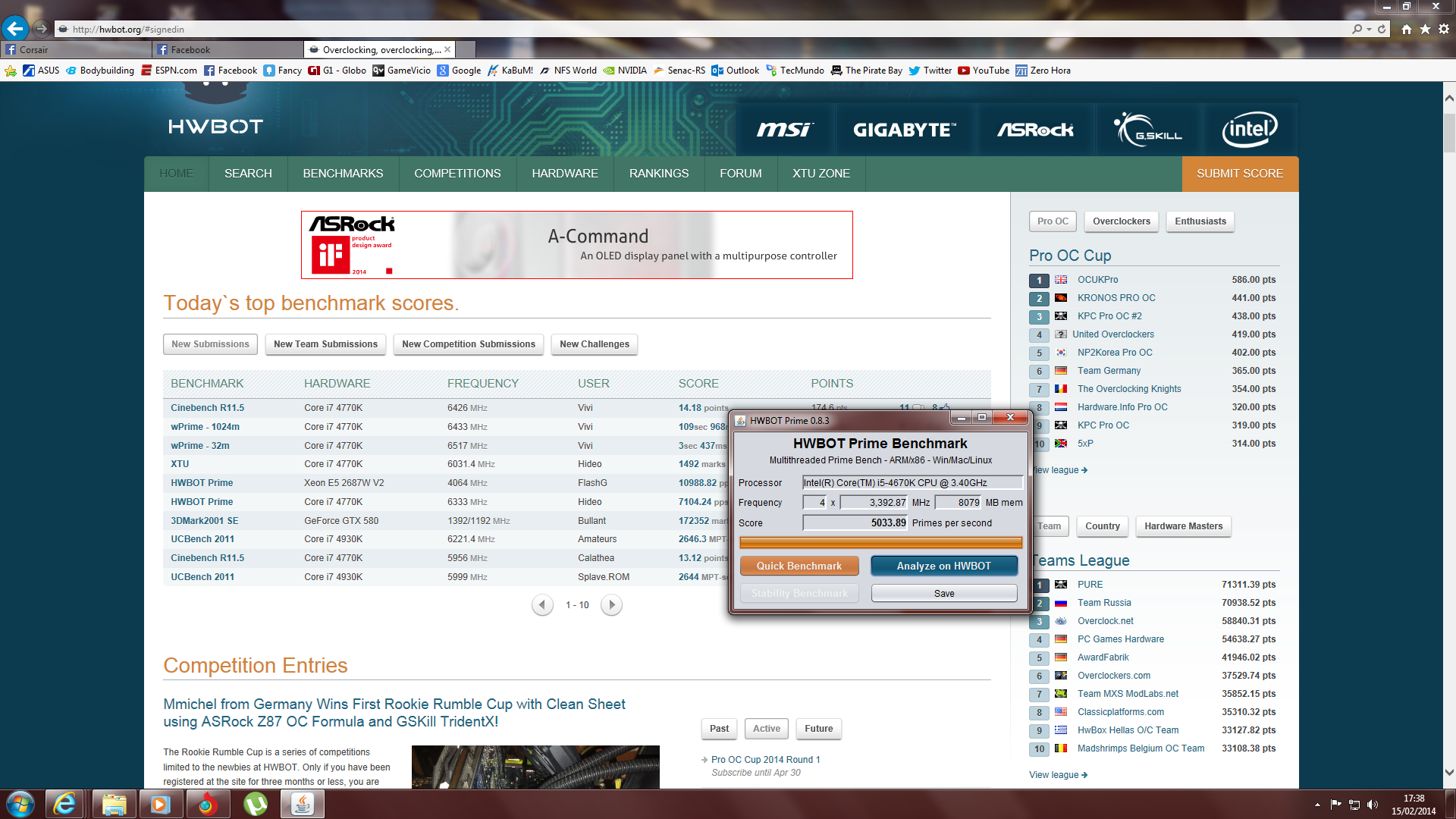This screenshot has width=1456, height=819.
Task: Click the Teams League View league link
Action: [x=1058, y=775]
